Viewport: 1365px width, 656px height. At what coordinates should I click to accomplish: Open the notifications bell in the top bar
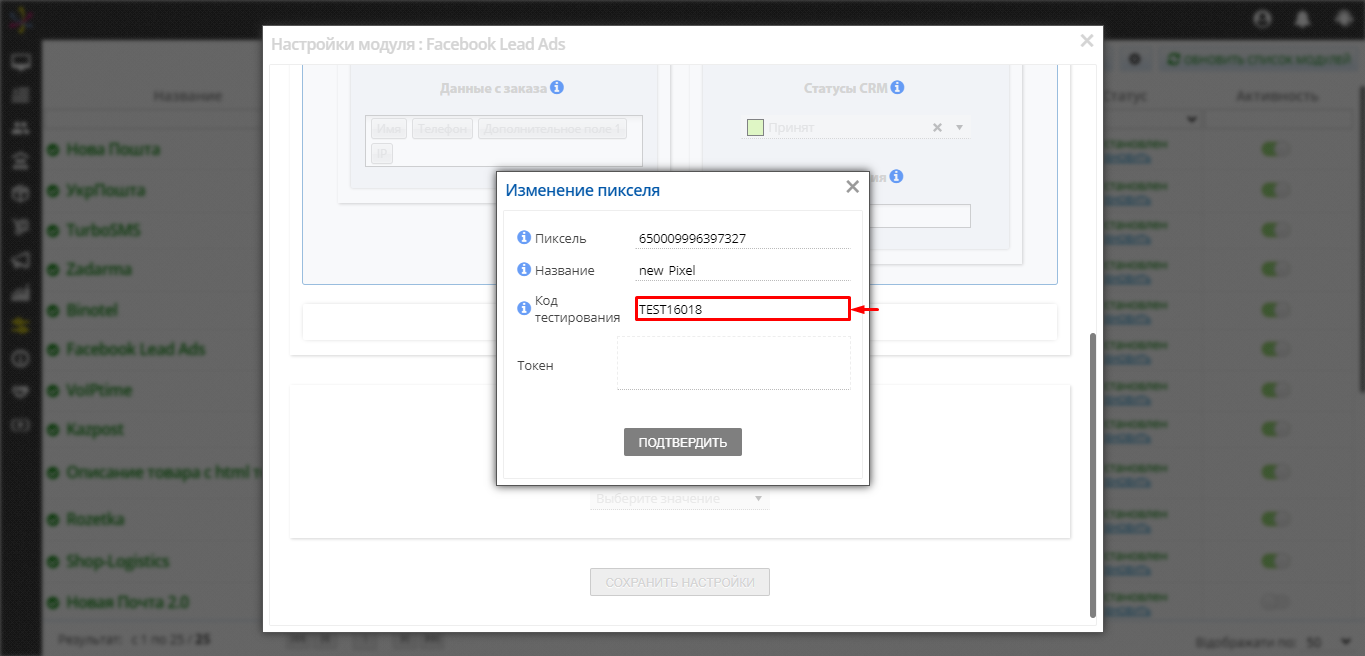pos(1302,19)
